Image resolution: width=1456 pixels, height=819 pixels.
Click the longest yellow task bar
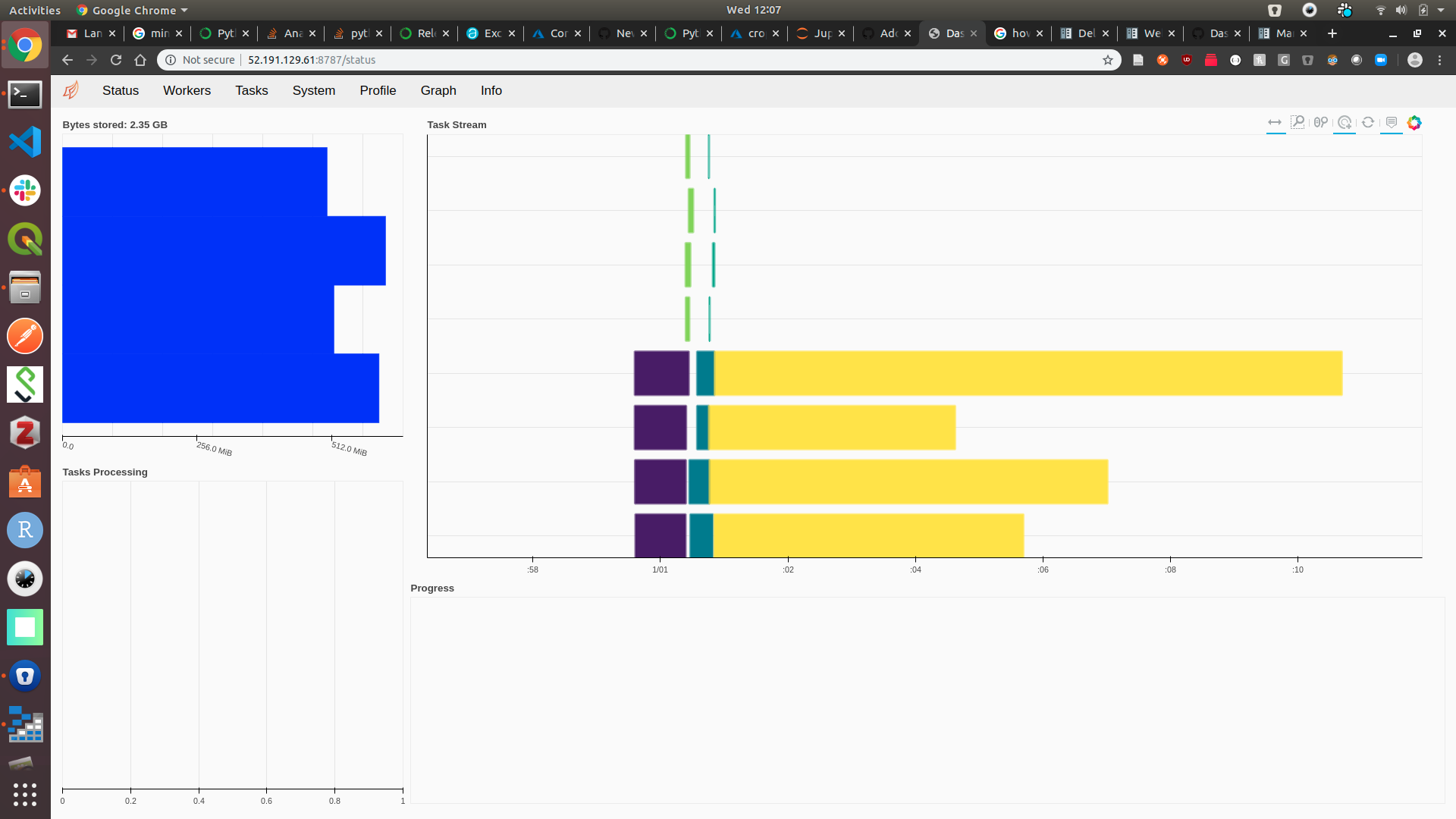point(1028,373)
